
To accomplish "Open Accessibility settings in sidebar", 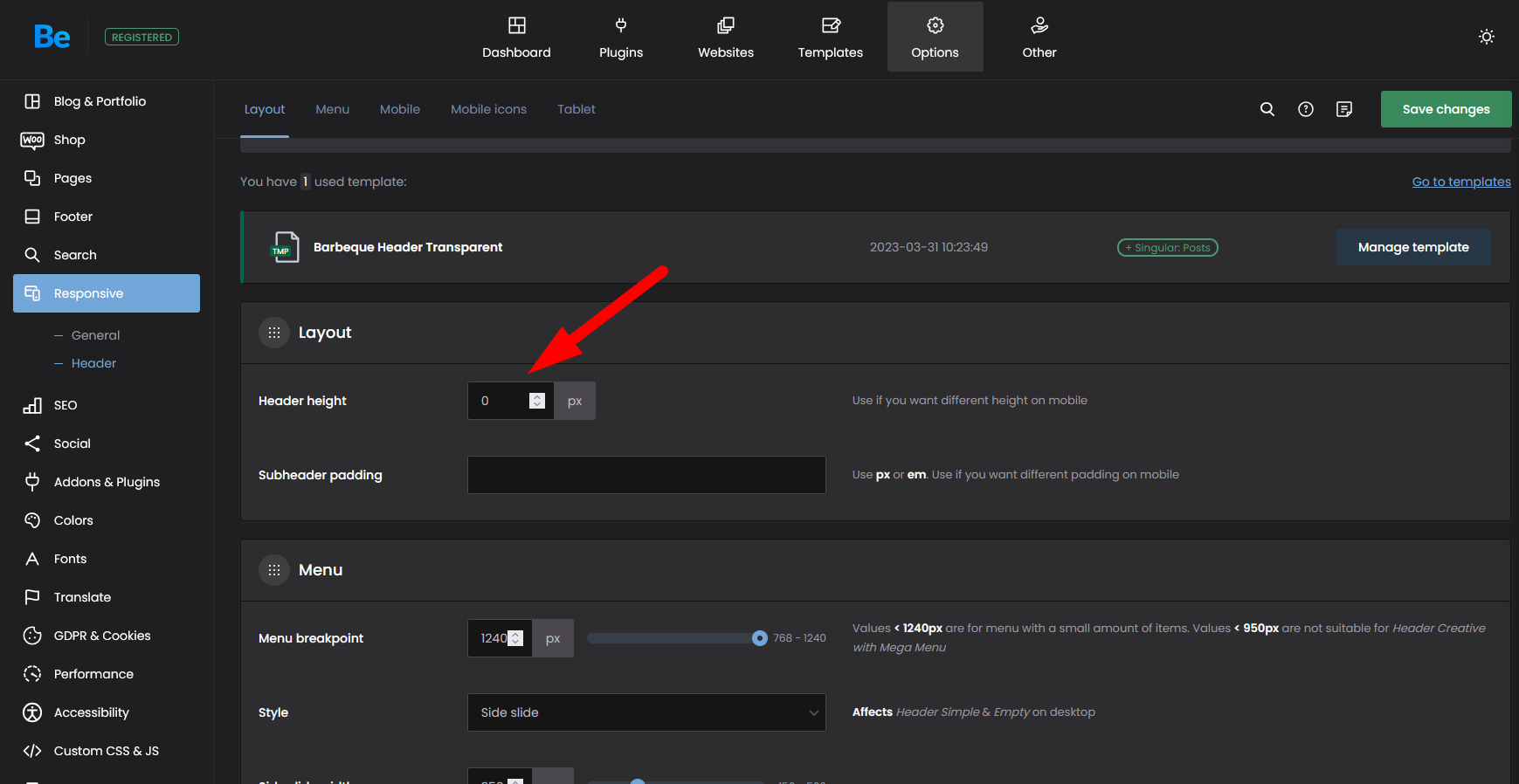I will [x=107, y=712].
